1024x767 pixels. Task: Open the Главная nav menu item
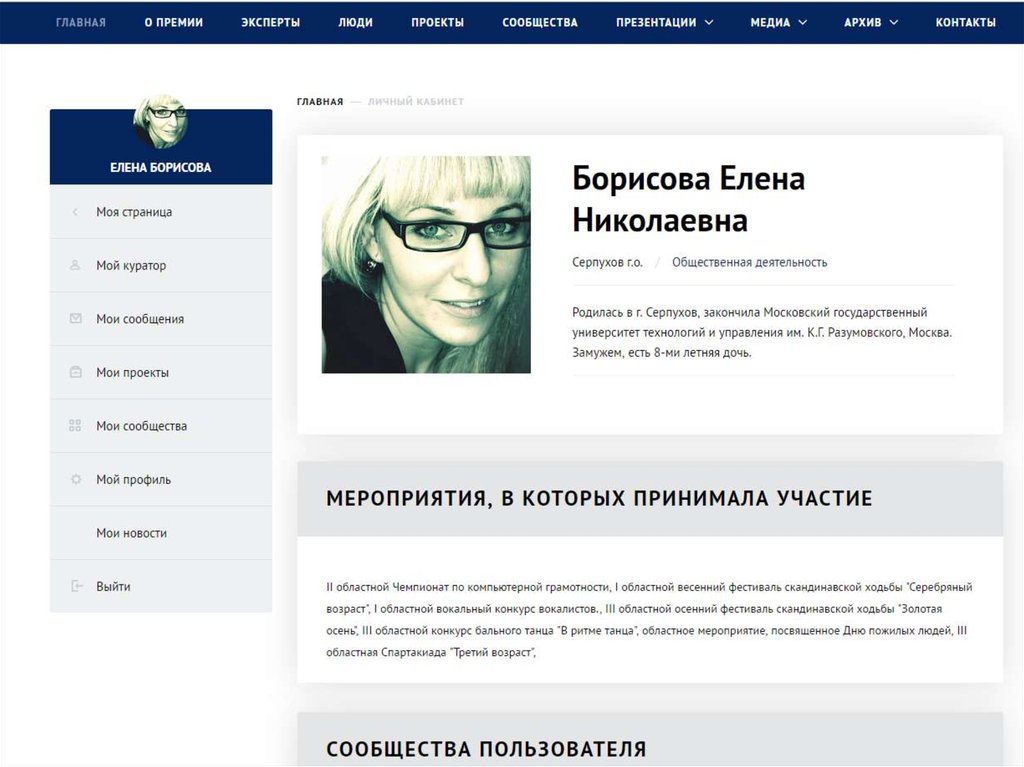[81, 22]
